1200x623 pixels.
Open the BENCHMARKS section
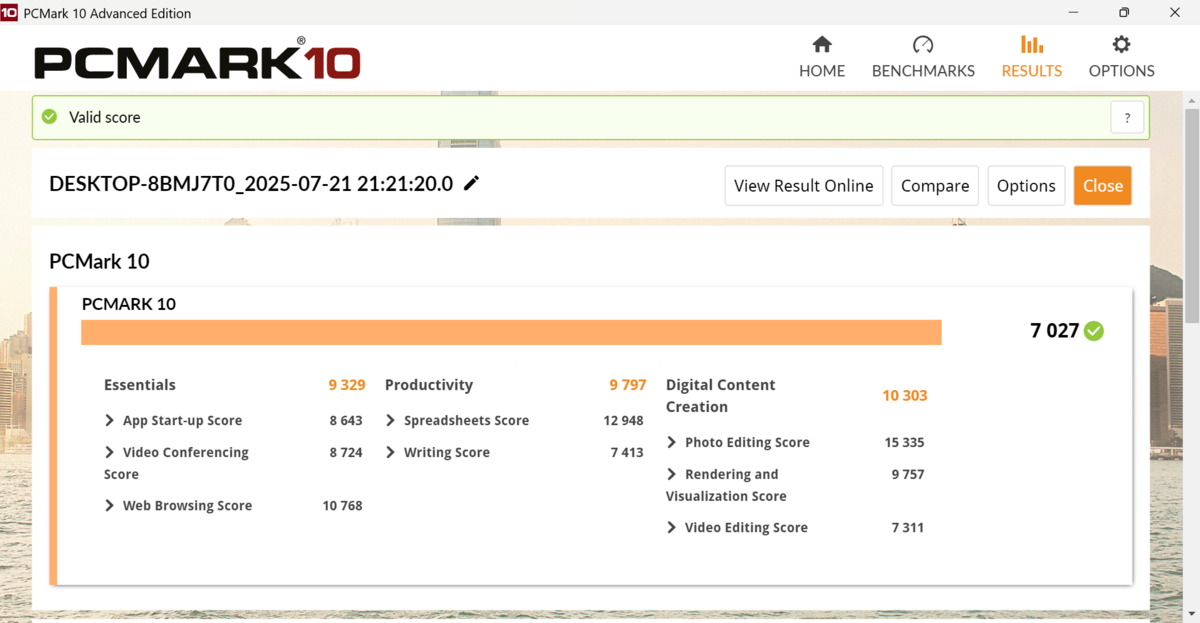point(923,58)
